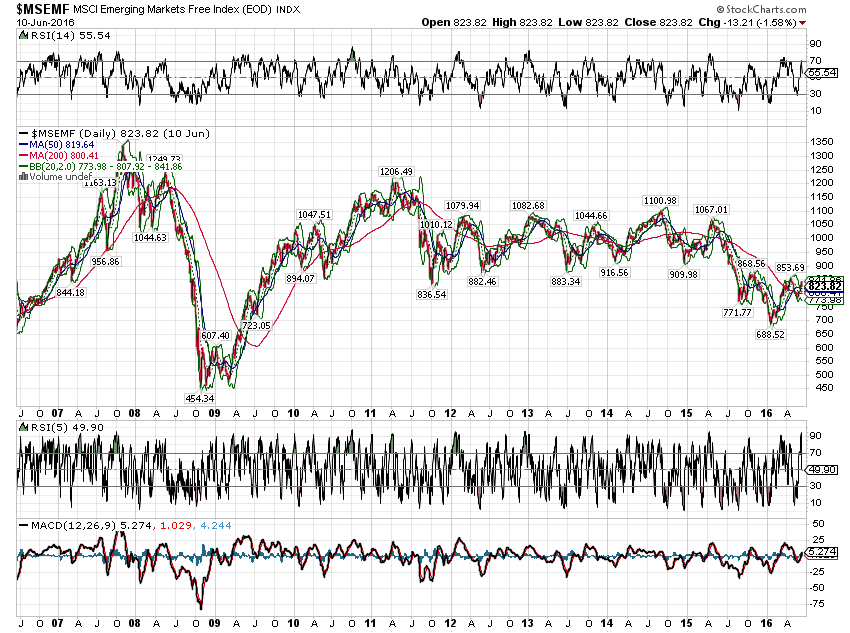Click the MACD(12,26,9) indicator label
The height and width of the screenshot is (633, 850).
[x=73, y=525]
